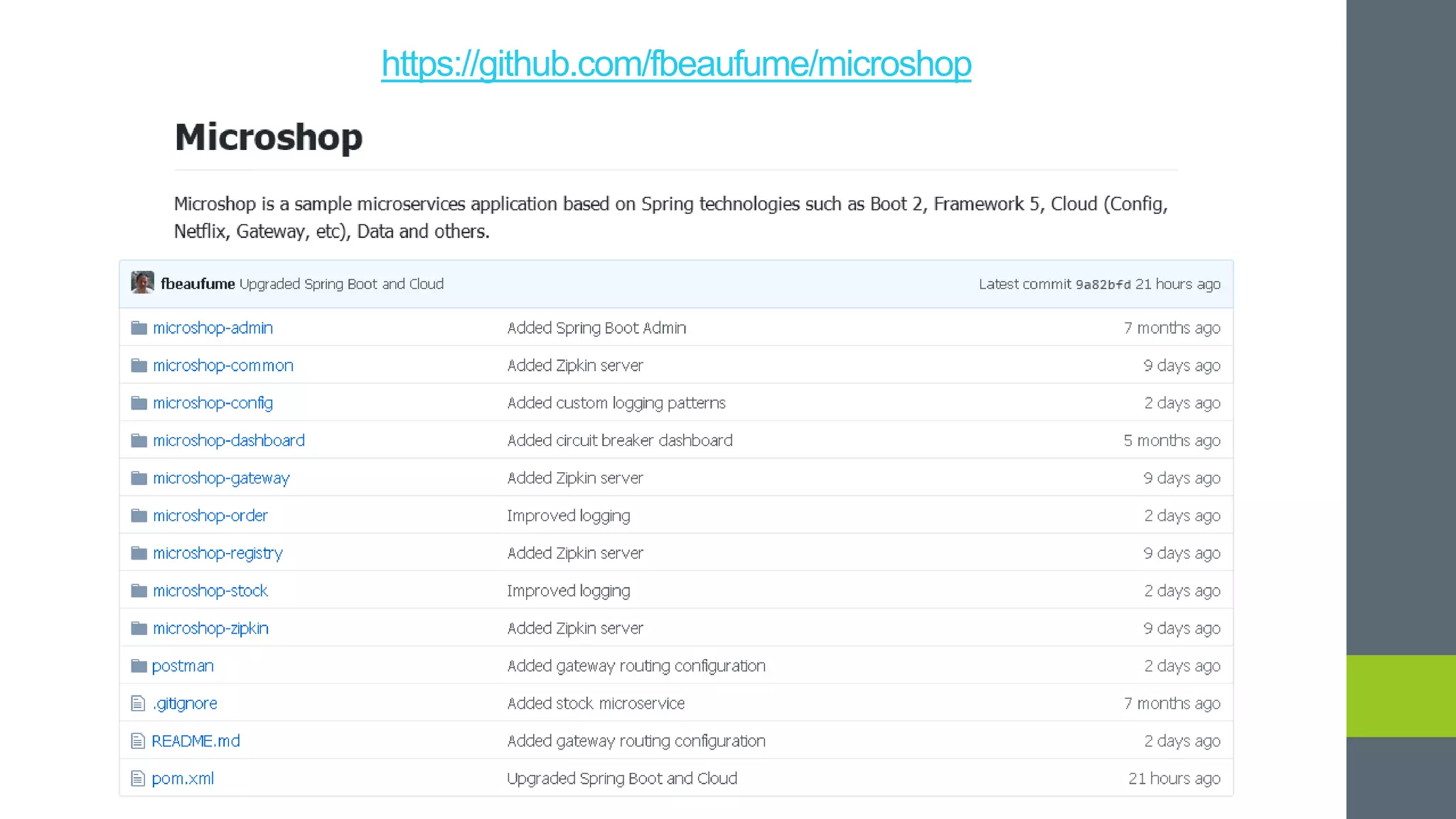Open the README.md file
The height and width of the screenshot is (819, 1456).
[x=196, y=741]
